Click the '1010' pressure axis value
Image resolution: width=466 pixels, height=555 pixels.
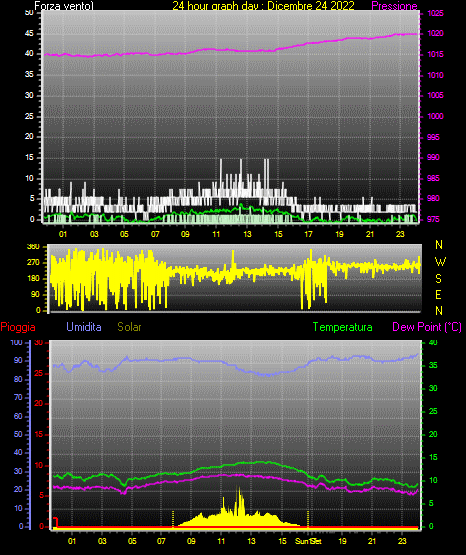(435, 75)
